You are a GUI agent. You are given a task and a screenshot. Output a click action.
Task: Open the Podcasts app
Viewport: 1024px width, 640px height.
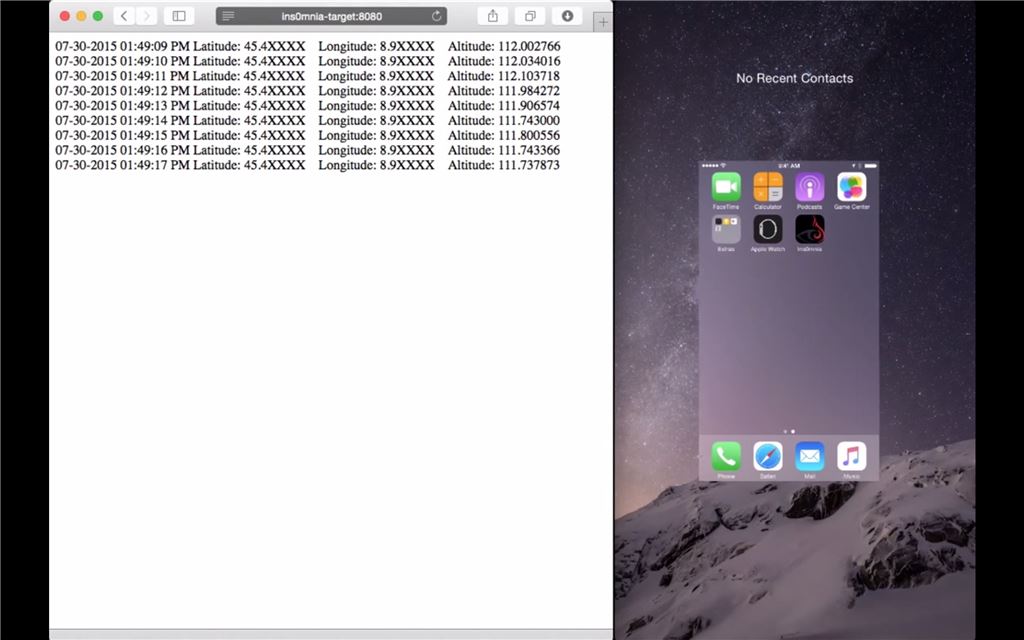pos(810,187)
